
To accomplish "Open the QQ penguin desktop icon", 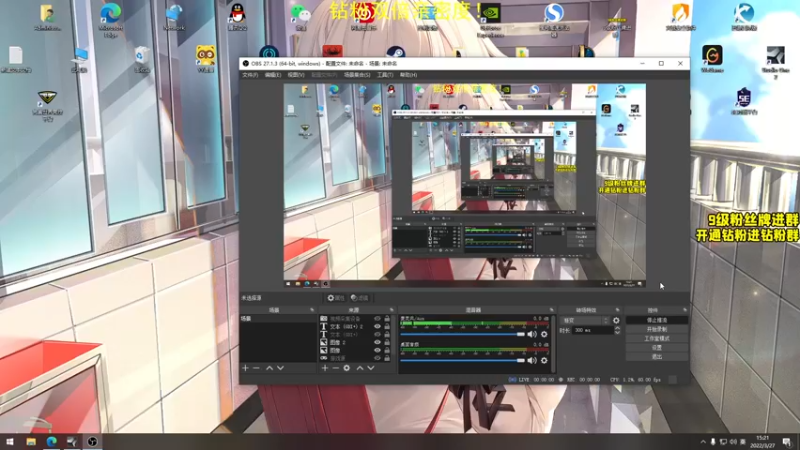I will (237, 17).
